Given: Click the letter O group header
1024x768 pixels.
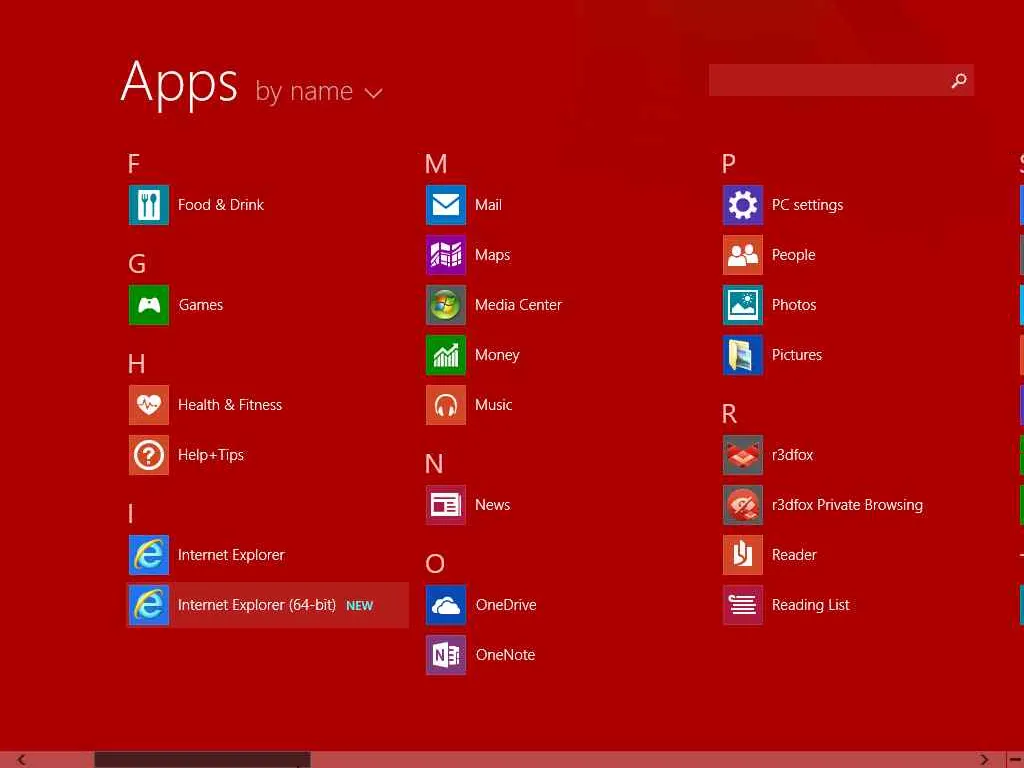Looking at the screenshot, I should [x=435, y=564].
